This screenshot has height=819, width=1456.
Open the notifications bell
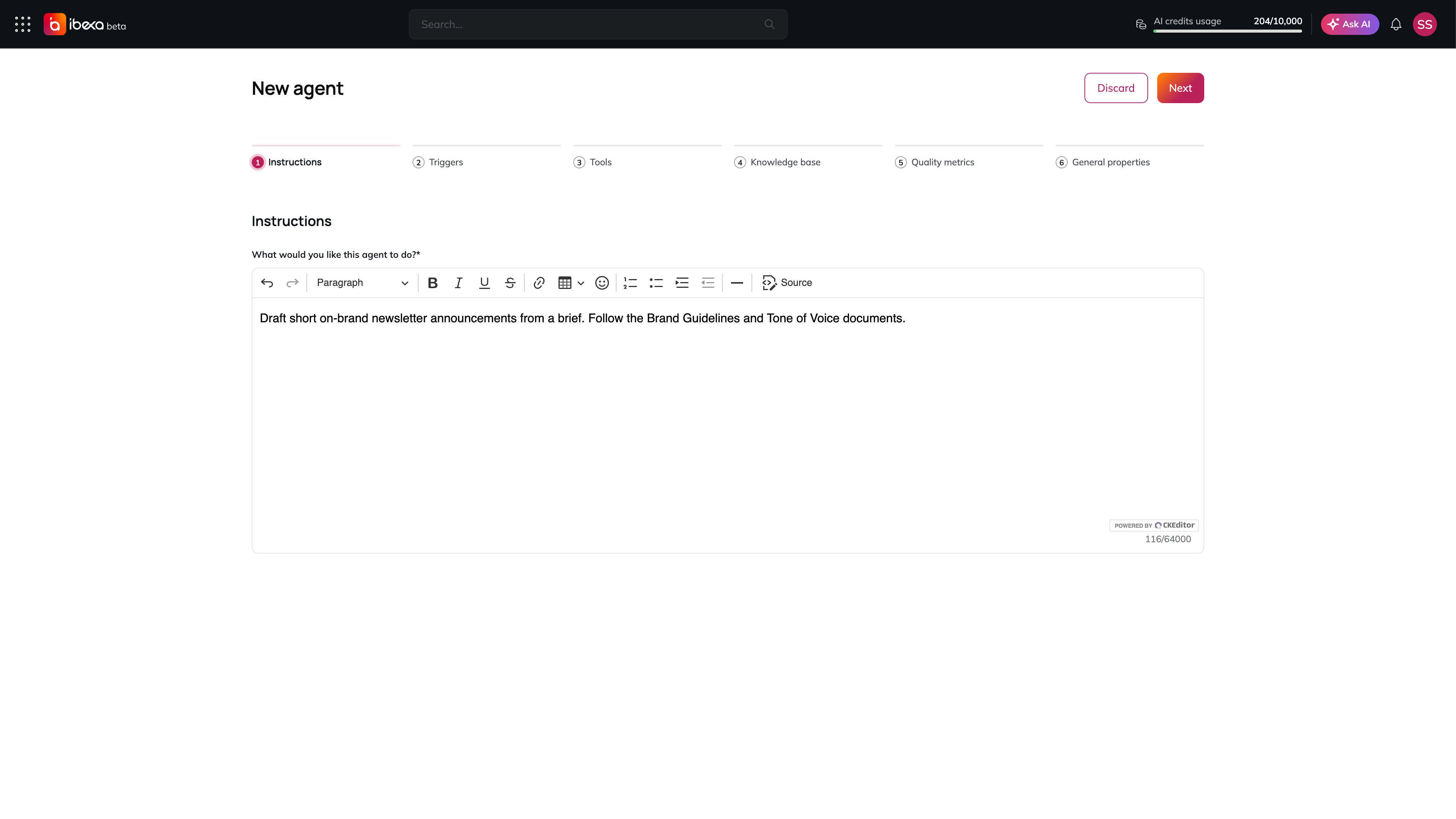pos(1396,24)
